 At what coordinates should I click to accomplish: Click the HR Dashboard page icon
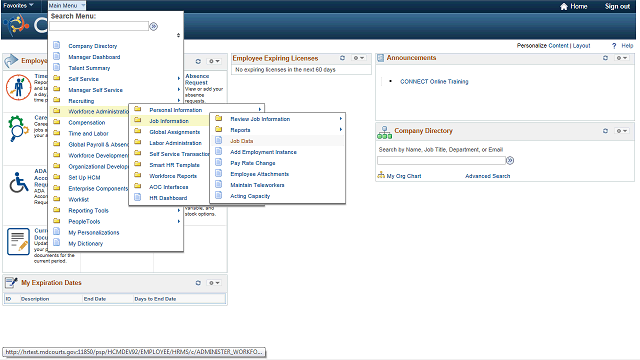[138, 198]
